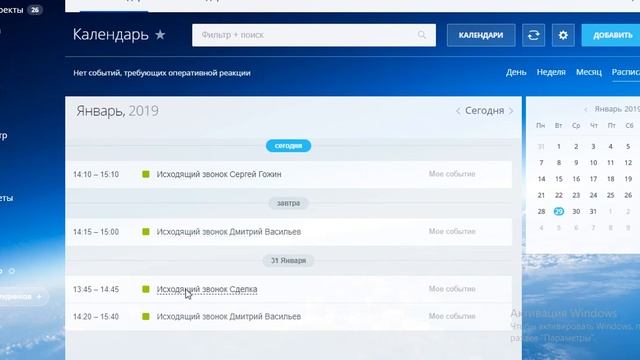Go to next period right of Сегодня

click(511, 111)
